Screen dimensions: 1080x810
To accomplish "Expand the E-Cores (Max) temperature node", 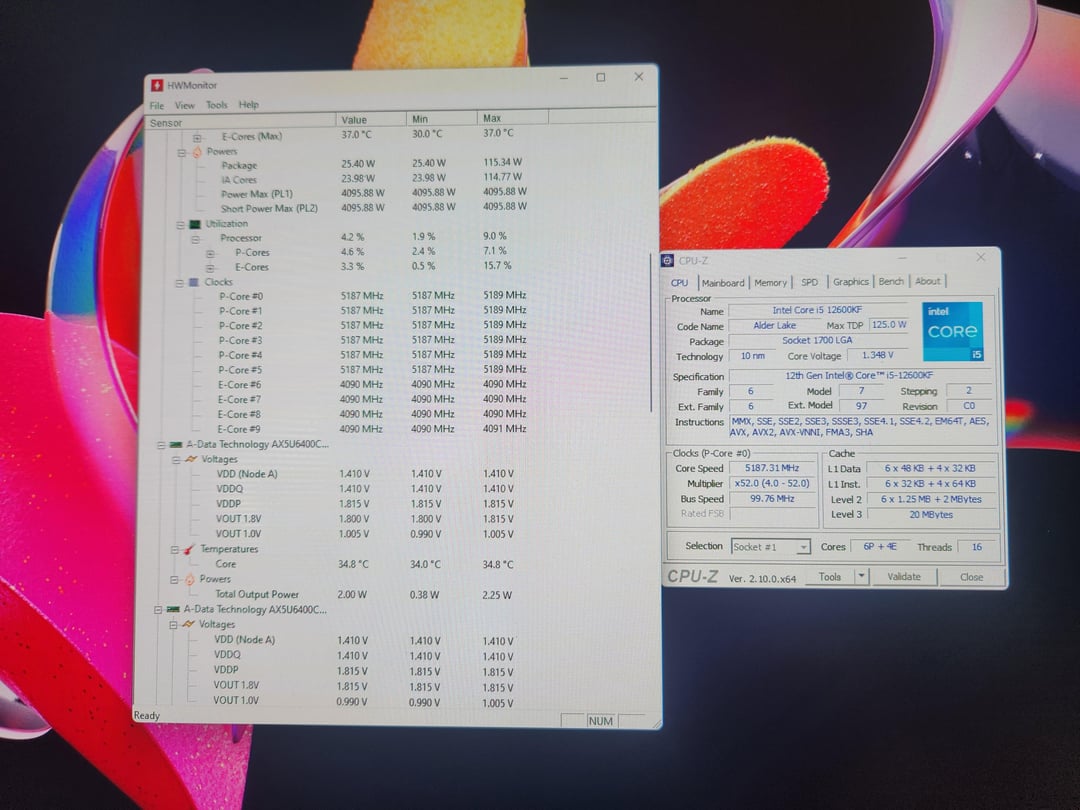I will [197, 138].
